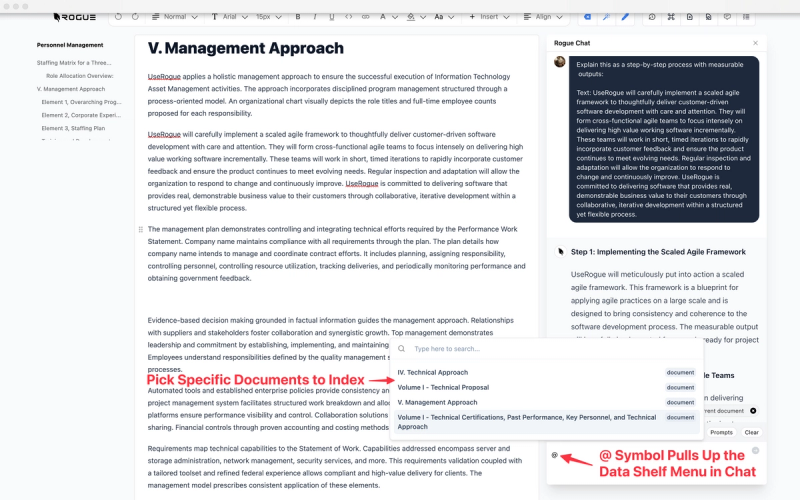Click the shield-shaped toolbar icon
Image resolution: width=800 pixels, height=500 pixels.
[x=727, y=17]
